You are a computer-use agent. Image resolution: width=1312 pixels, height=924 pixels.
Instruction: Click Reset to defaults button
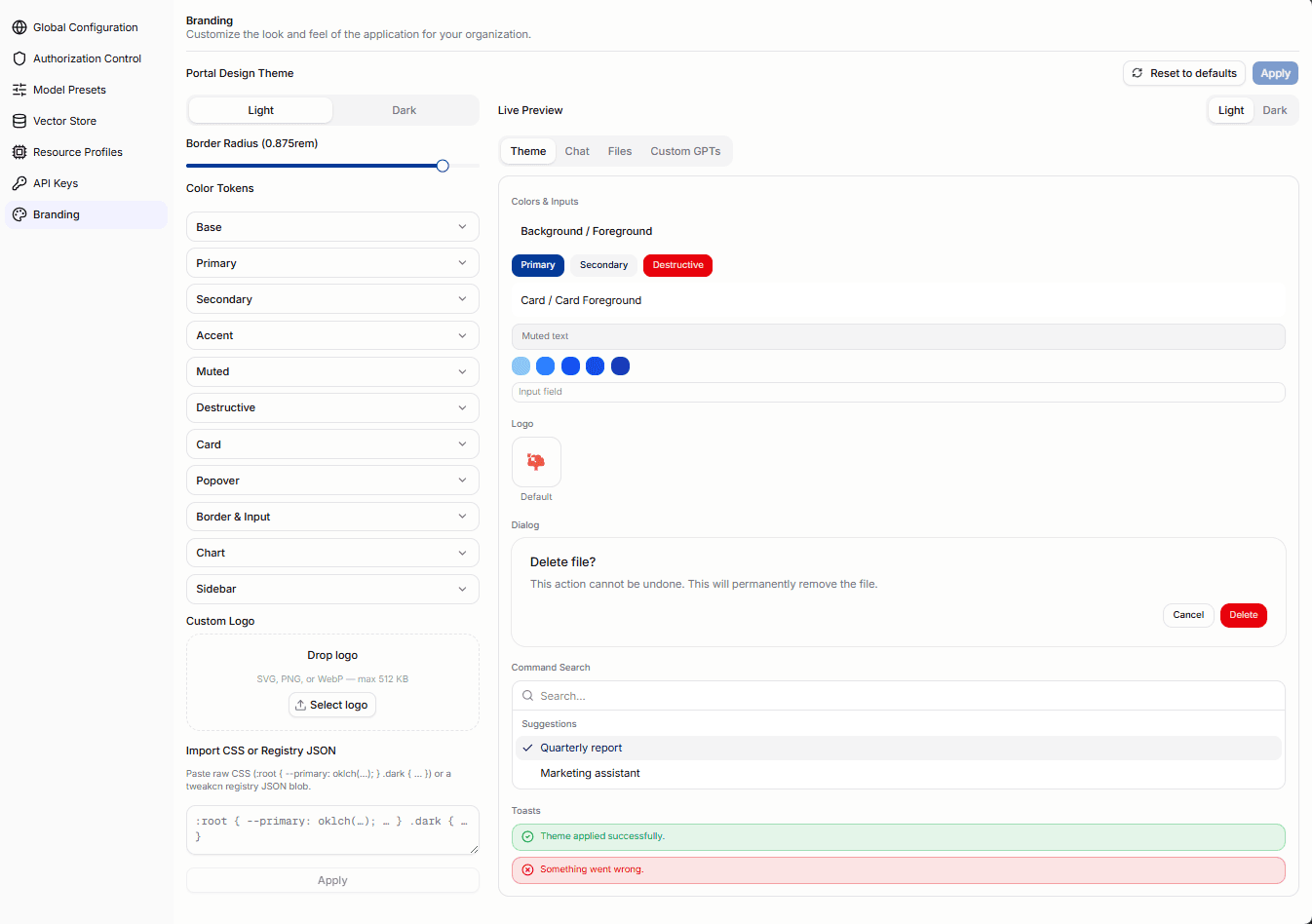click(x=1184, y=73)
